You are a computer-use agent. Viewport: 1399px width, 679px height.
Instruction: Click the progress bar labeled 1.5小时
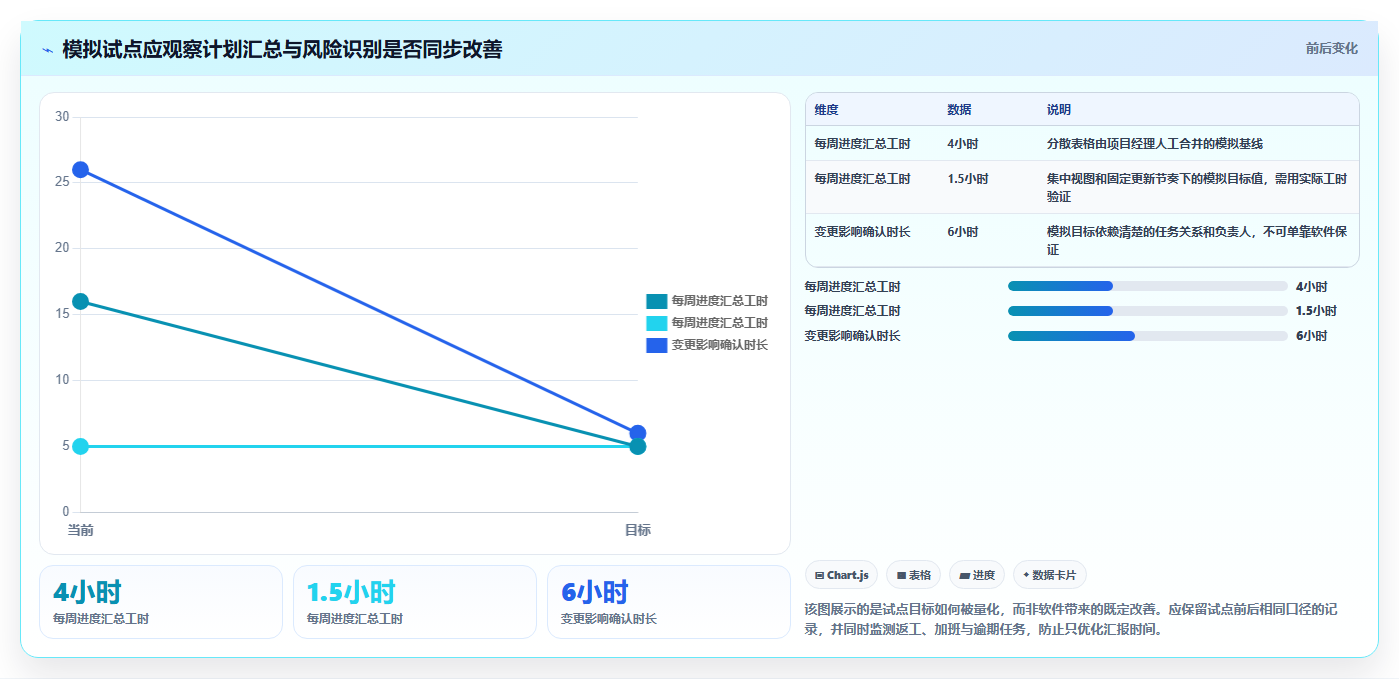[1148, 311]
